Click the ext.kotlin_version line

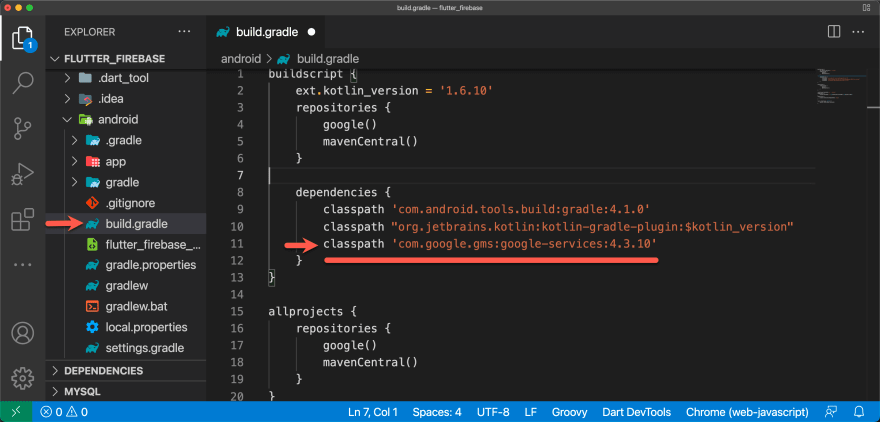[395, 90]
